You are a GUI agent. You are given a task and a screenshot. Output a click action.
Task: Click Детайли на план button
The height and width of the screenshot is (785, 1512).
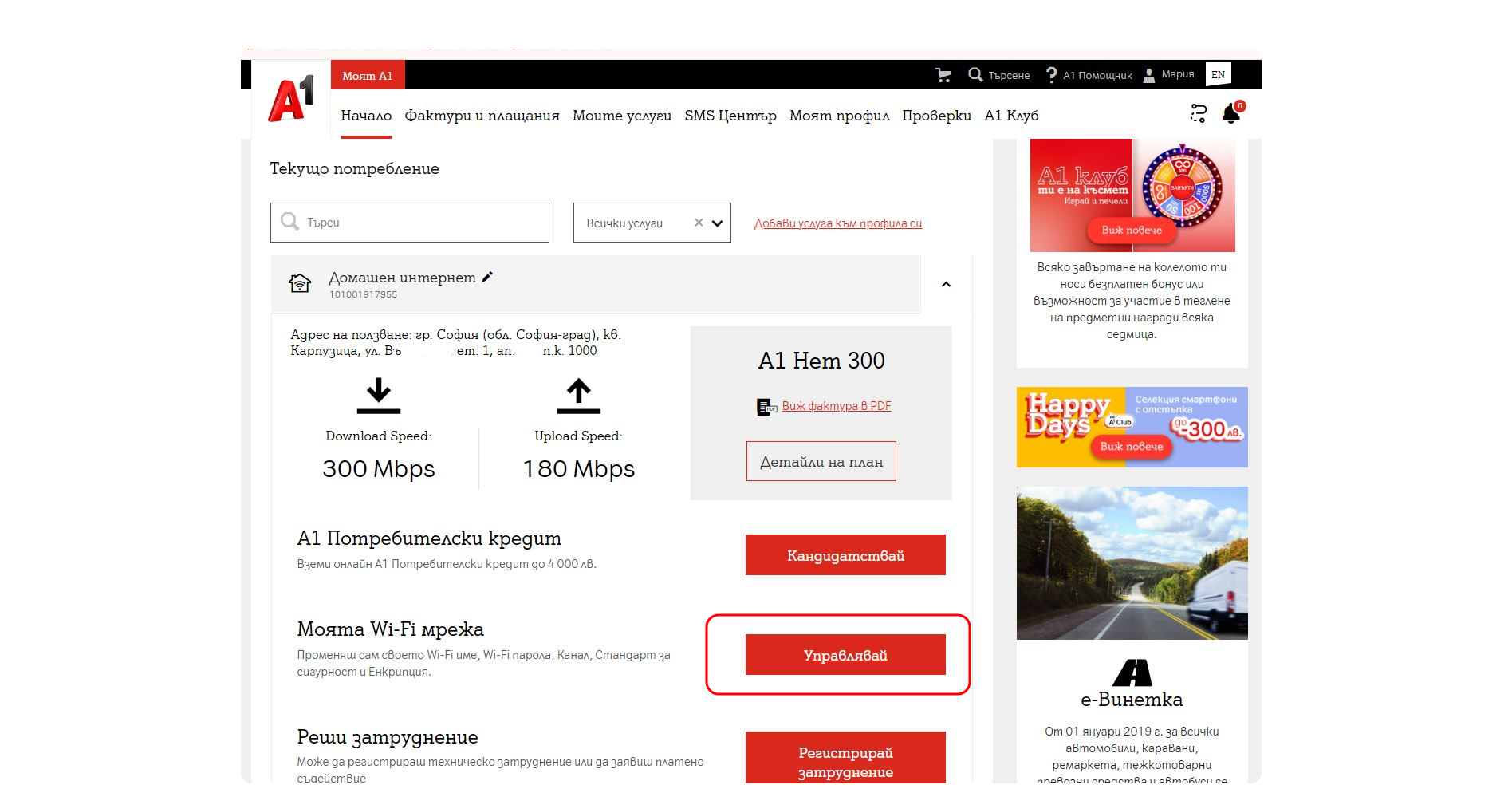pyautogui.click(x=821, y=461)
